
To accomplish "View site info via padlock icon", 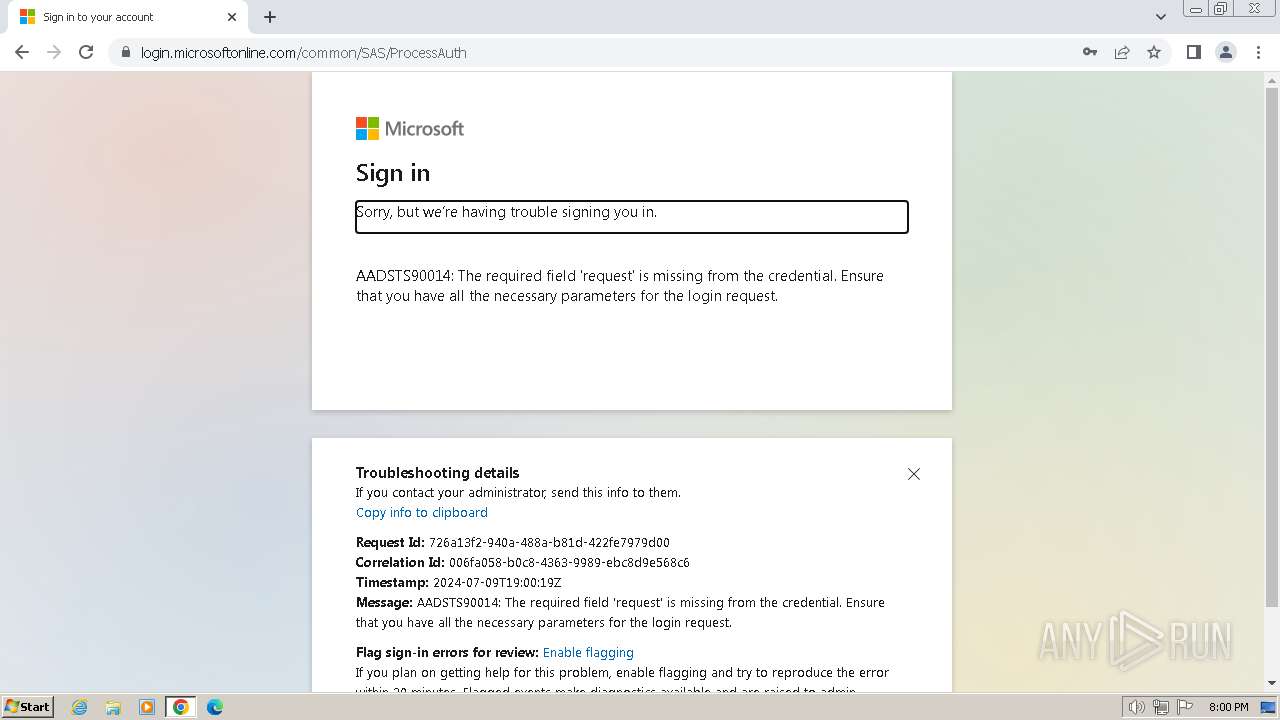I will tap(125, 52).
